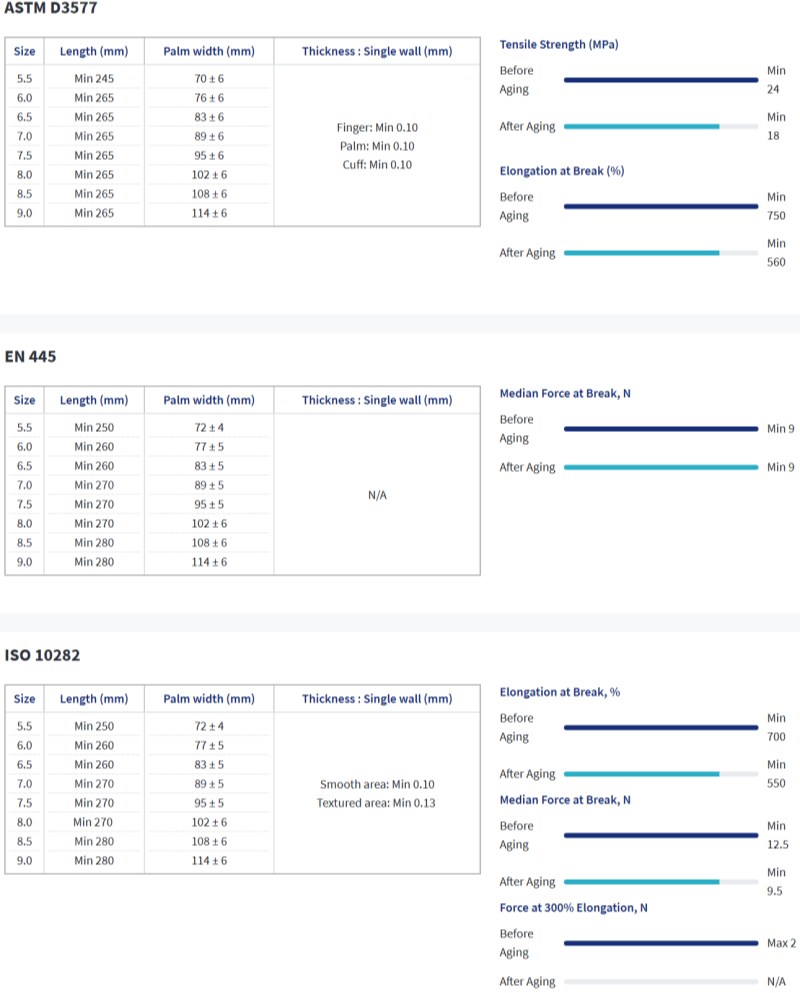Select Palm width (mm) header in EN 445 table

click(x=209, y=400)
